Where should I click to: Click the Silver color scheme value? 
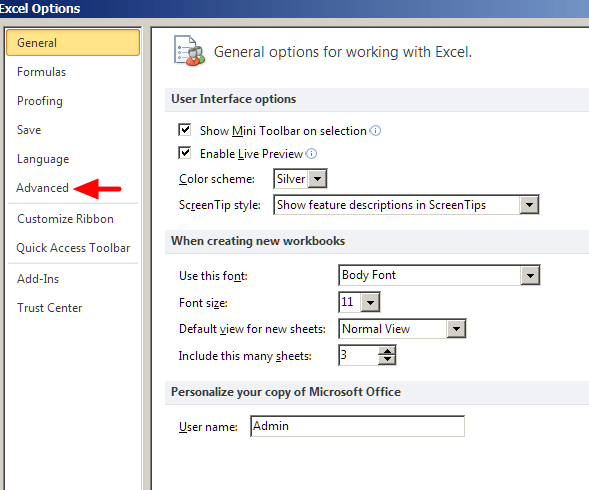coord(291,178)
